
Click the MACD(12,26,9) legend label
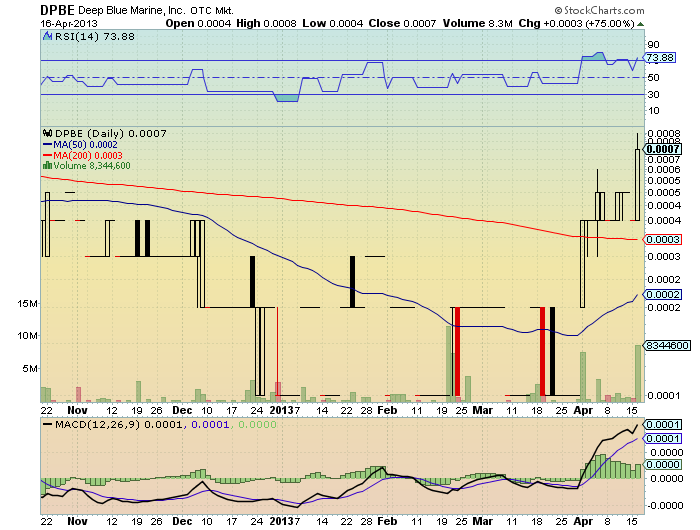point(97,424)
